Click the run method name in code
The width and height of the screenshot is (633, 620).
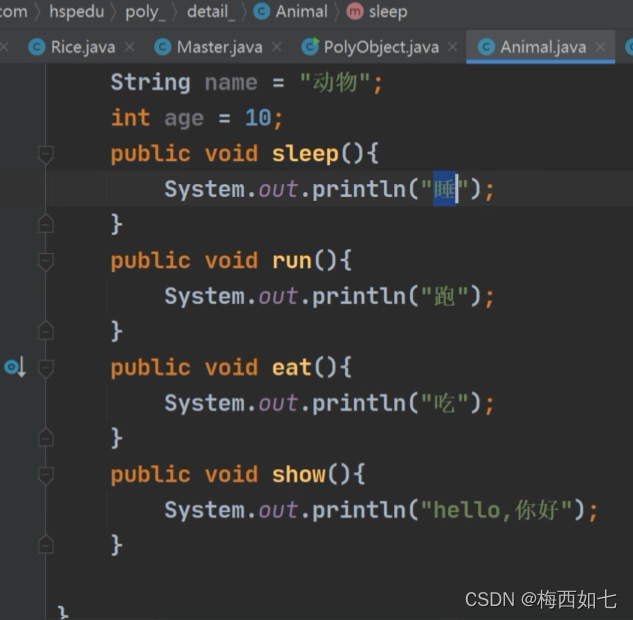(x=292, y=261)
